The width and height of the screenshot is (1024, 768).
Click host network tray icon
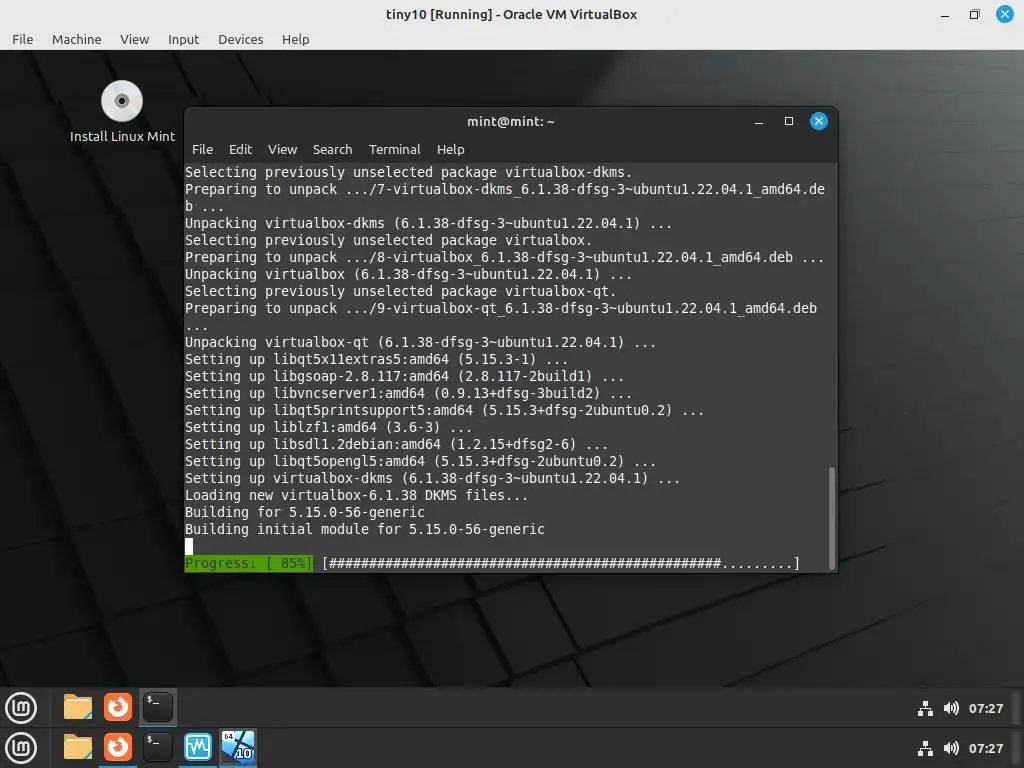point(925,748)
